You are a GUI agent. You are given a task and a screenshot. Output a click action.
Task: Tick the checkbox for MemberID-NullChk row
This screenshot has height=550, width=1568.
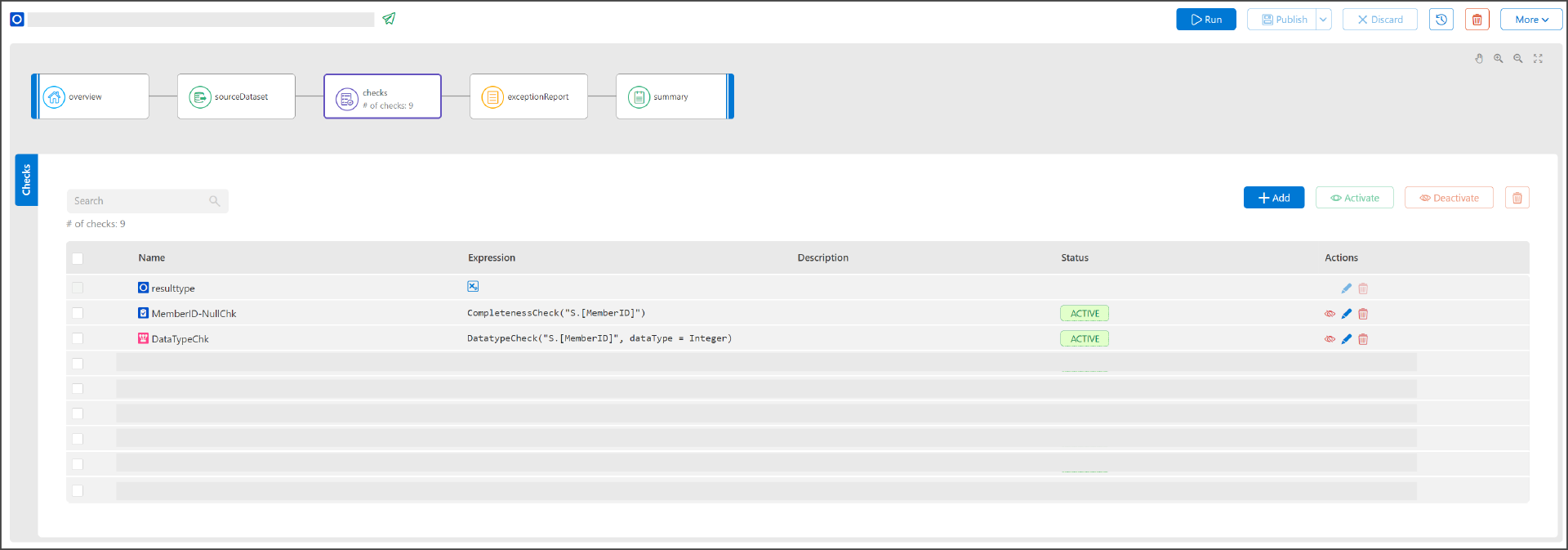[78, 313]
